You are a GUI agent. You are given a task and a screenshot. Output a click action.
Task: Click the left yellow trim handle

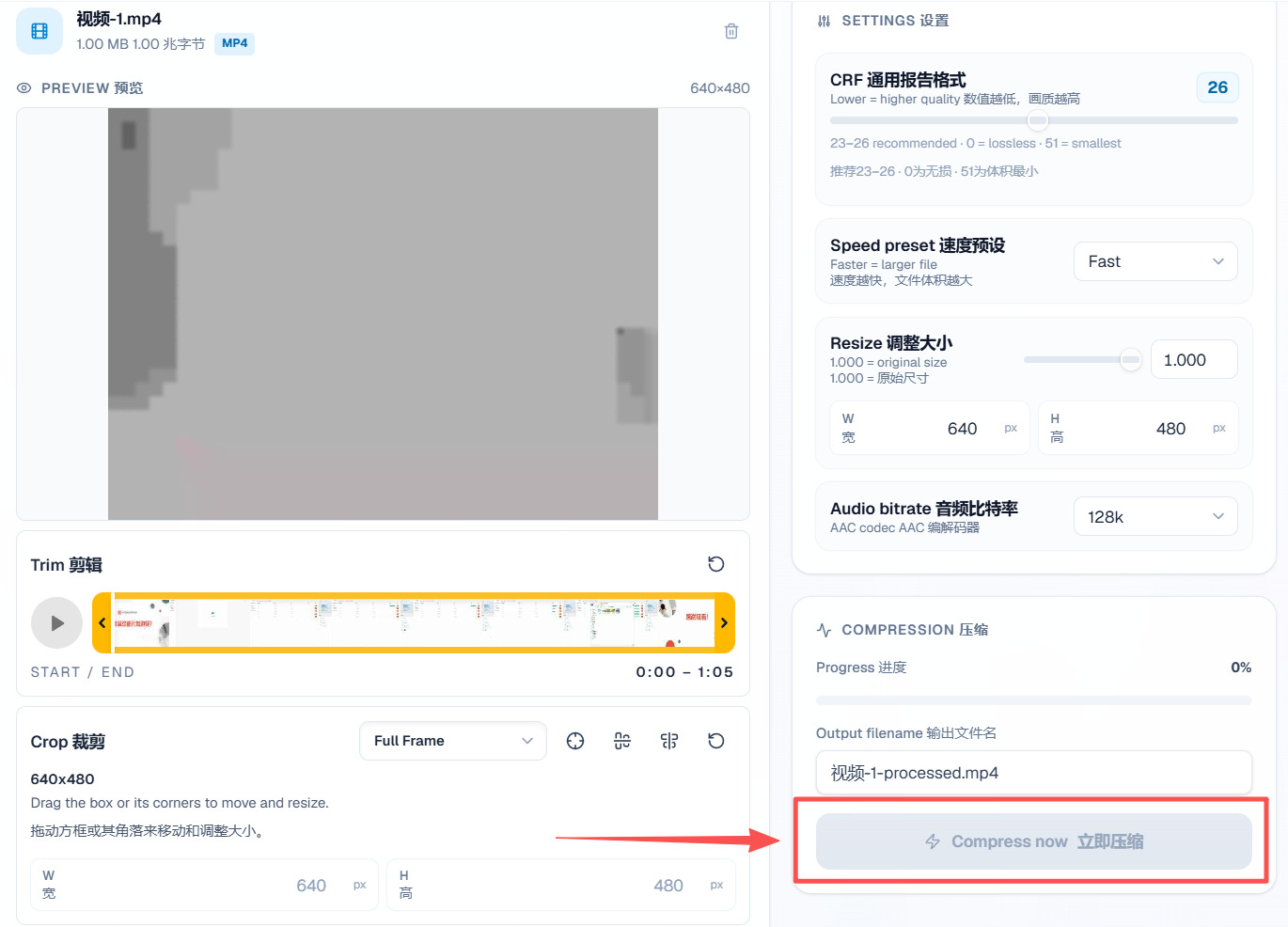pyautogui.click(x=102, y=622)
